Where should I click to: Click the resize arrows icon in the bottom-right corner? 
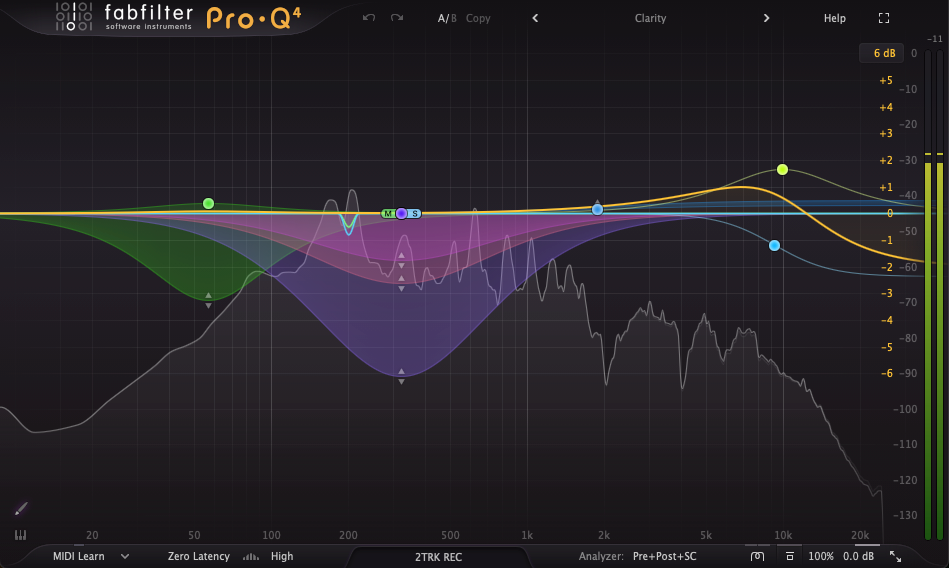point(895,556)
